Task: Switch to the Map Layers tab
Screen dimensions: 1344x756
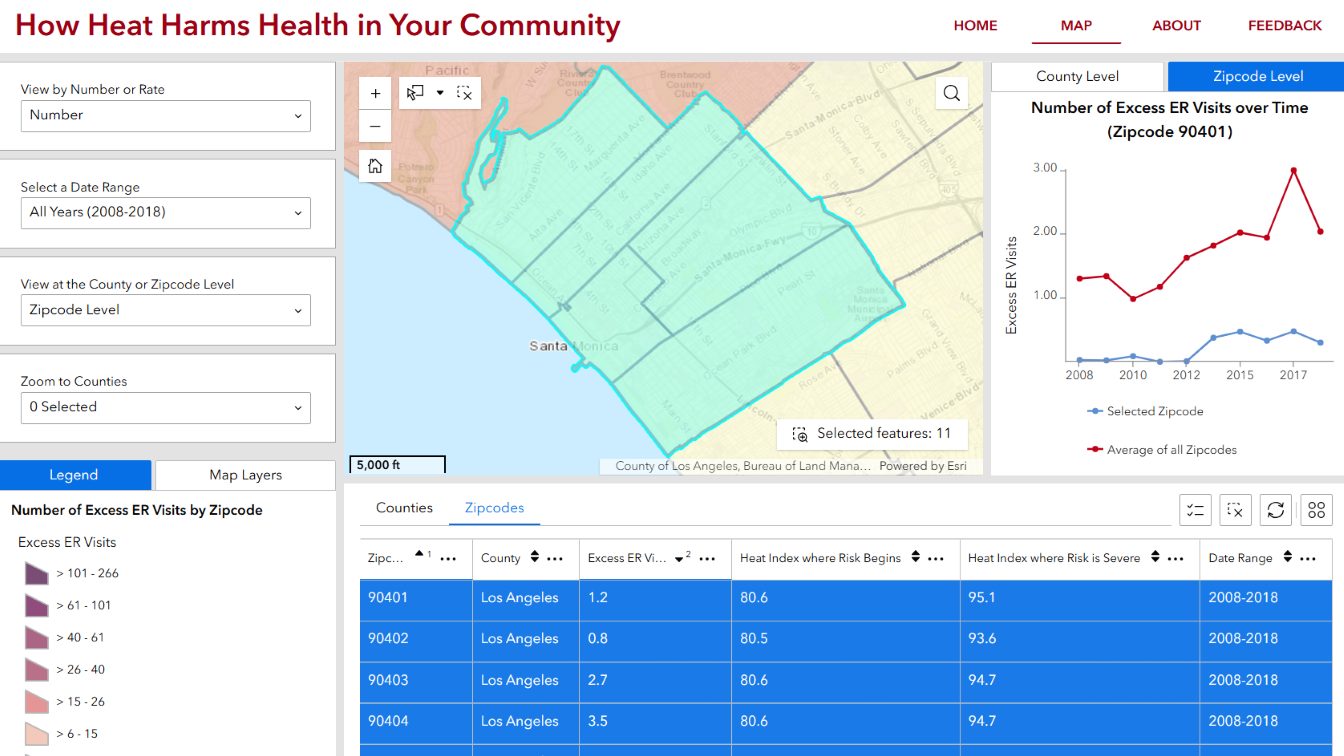Action: [x=245, y=475]
